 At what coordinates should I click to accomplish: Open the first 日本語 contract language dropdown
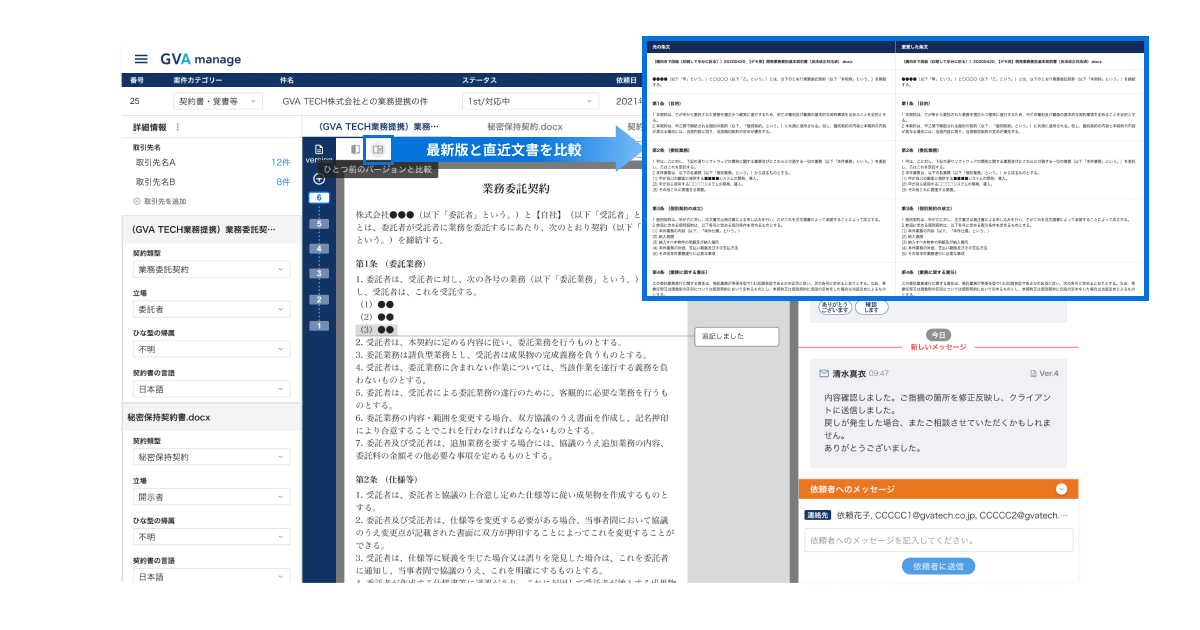click(x=211, y=389)
